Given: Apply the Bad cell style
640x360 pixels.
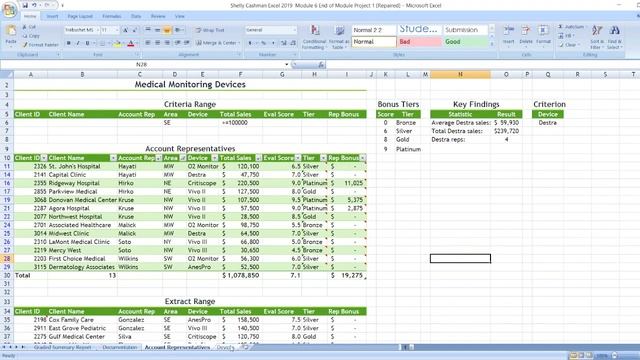Looking at the screenshot, I should pyautogui.click(x=420, y=42).
